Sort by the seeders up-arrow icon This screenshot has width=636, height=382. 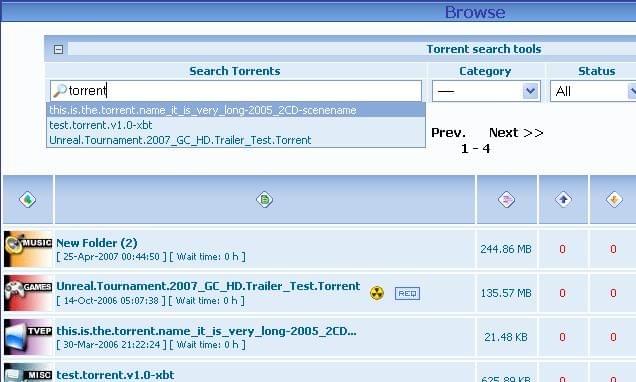[563, 200]
